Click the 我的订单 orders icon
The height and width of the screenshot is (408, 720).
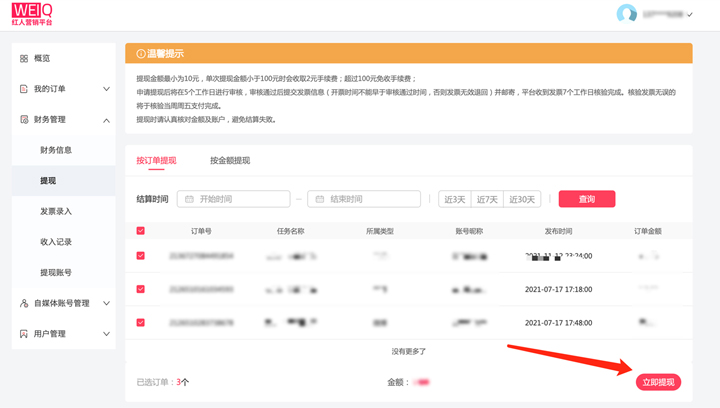[24, 89]
